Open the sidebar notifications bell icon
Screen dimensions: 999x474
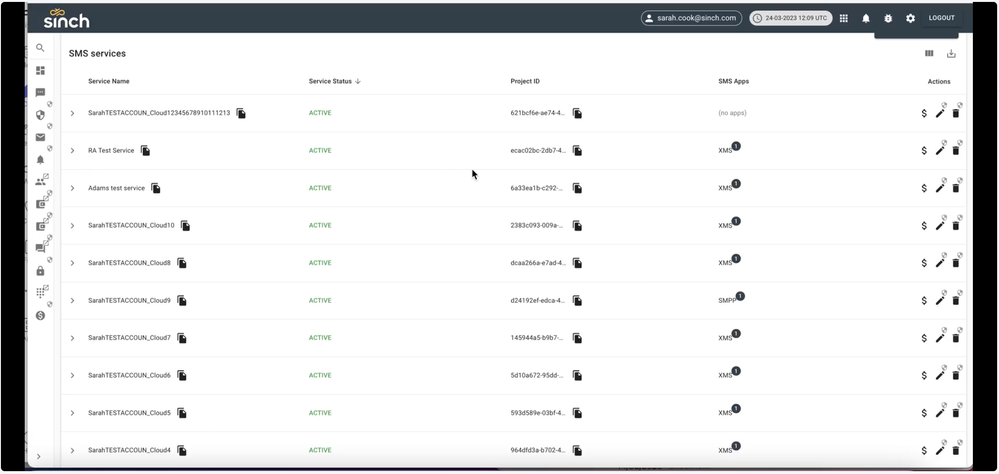click(x=40, y=159)
